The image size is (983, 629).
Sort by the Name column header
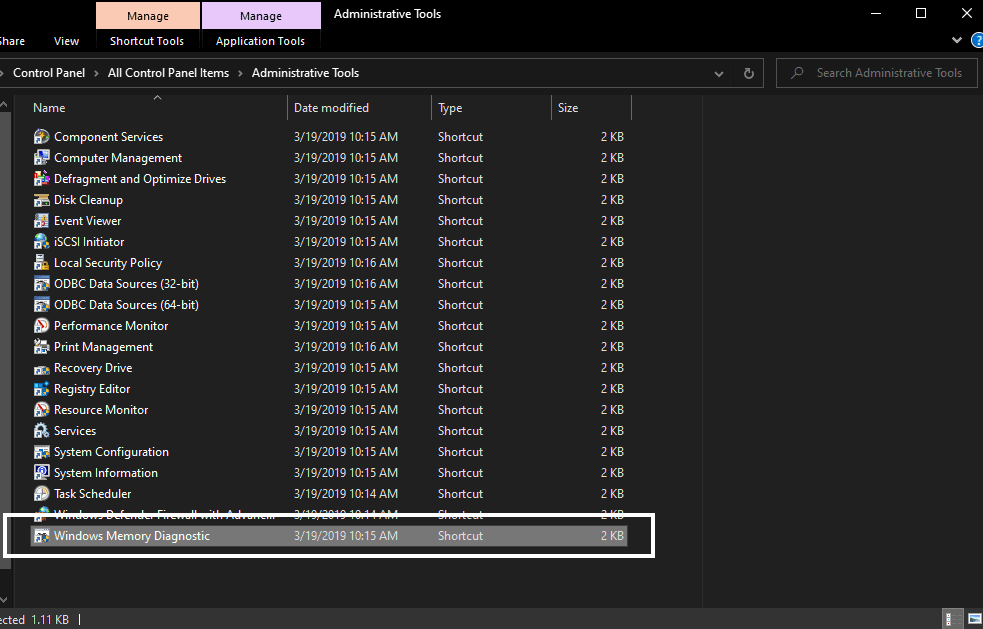point(150,108)
